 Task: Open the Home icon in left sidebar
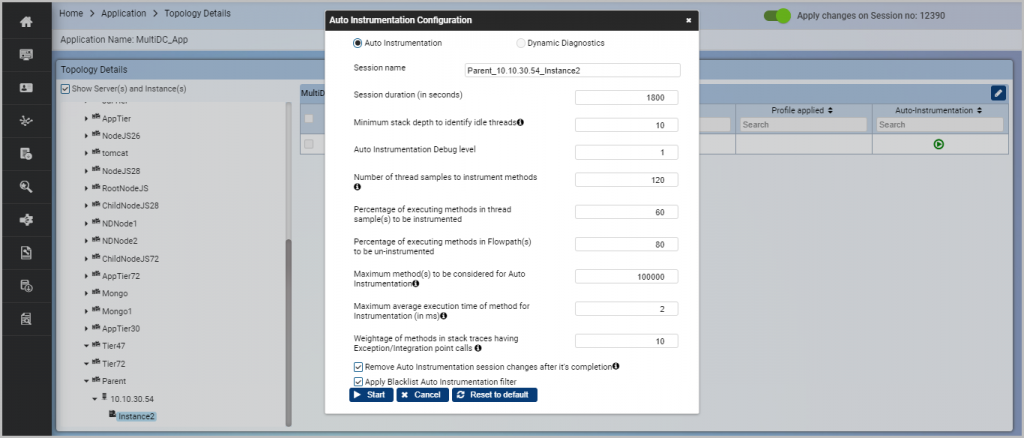(26, 22)
